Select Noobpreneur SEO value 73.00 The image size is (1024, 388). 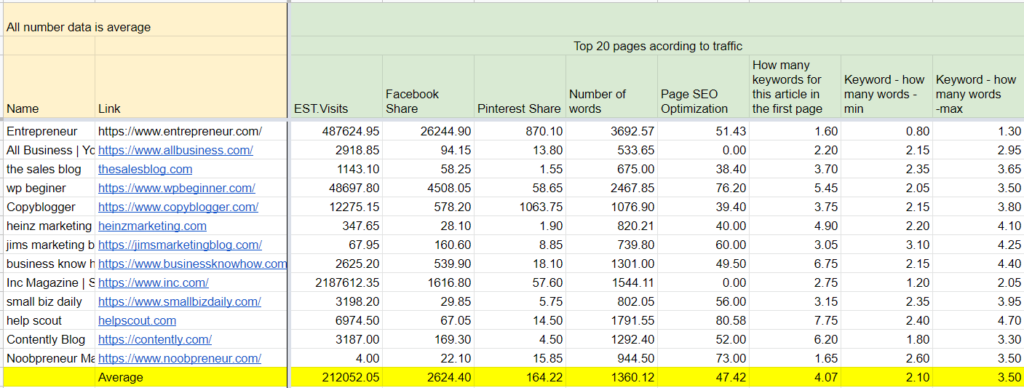703,359
